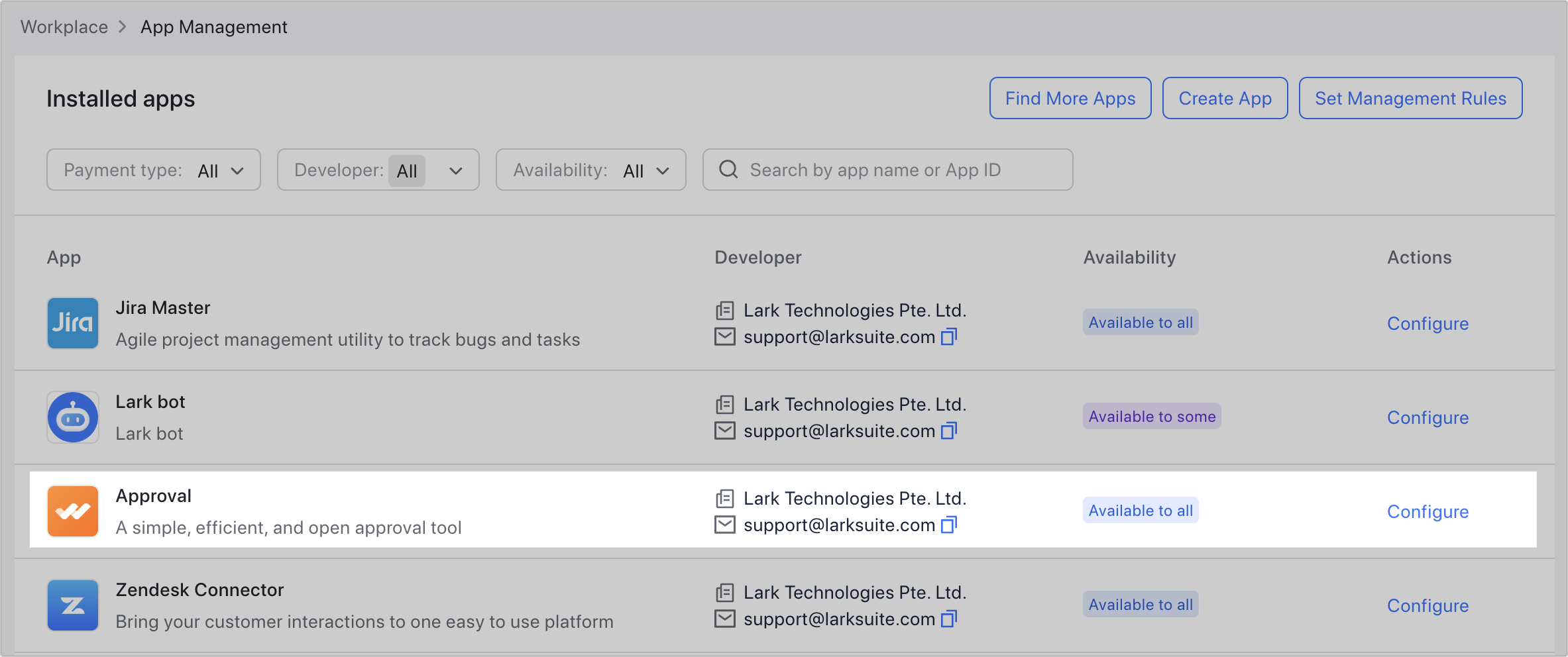Copy the support email in the Jira Master row
The width and height of the screenshot is (1568, 657).
coord(951,337)
